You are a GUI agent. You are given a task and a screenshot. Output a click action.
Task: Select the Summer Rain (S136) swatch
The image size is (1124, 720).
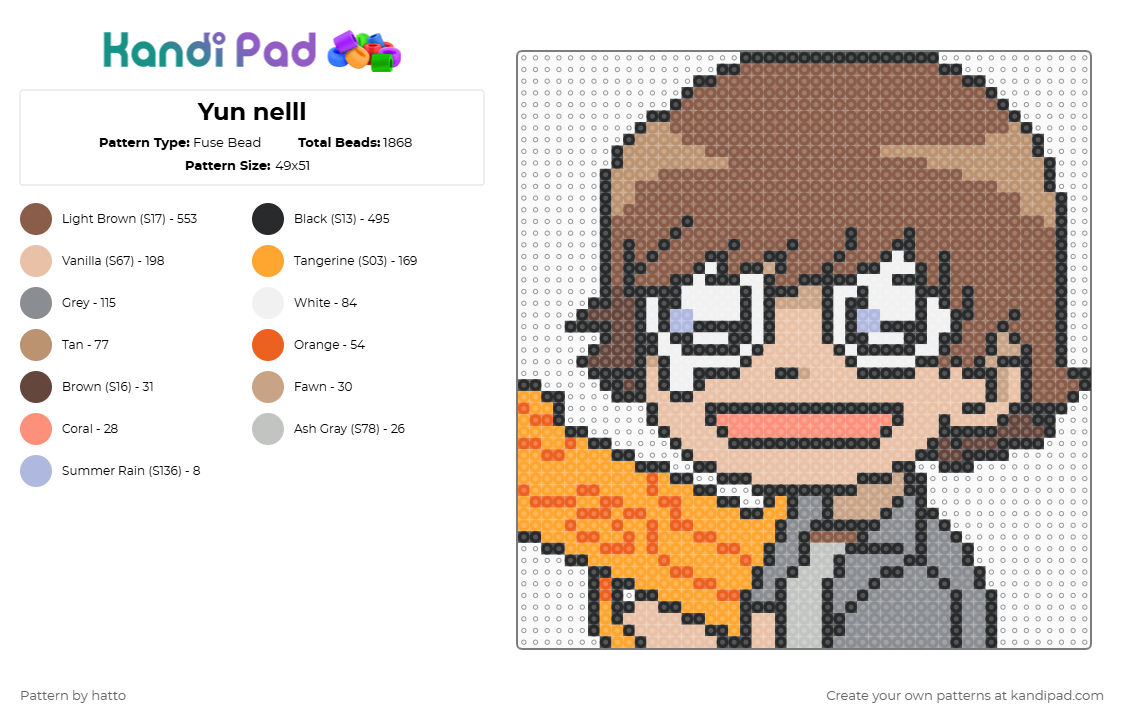pos(36,471)
